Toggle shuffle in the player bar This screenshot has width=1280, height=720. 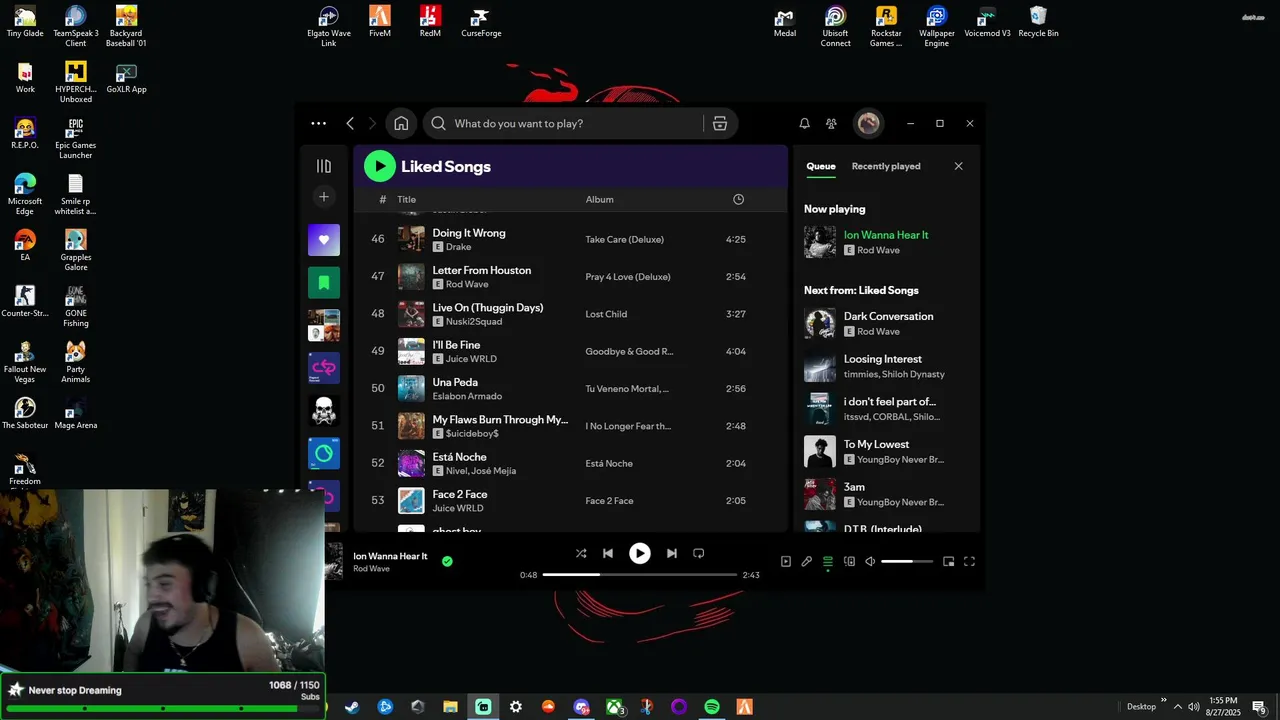click(x=581, y=553)
